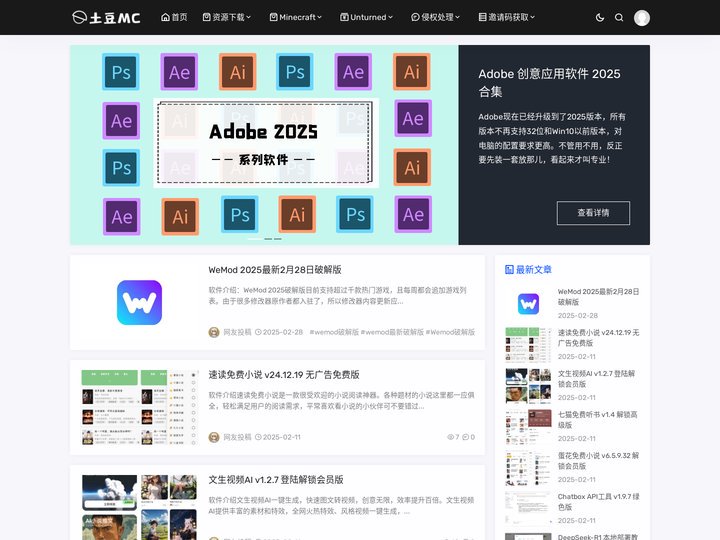
Task: Click the icon beside 侵权处理 menu
Action: [415, 17]
